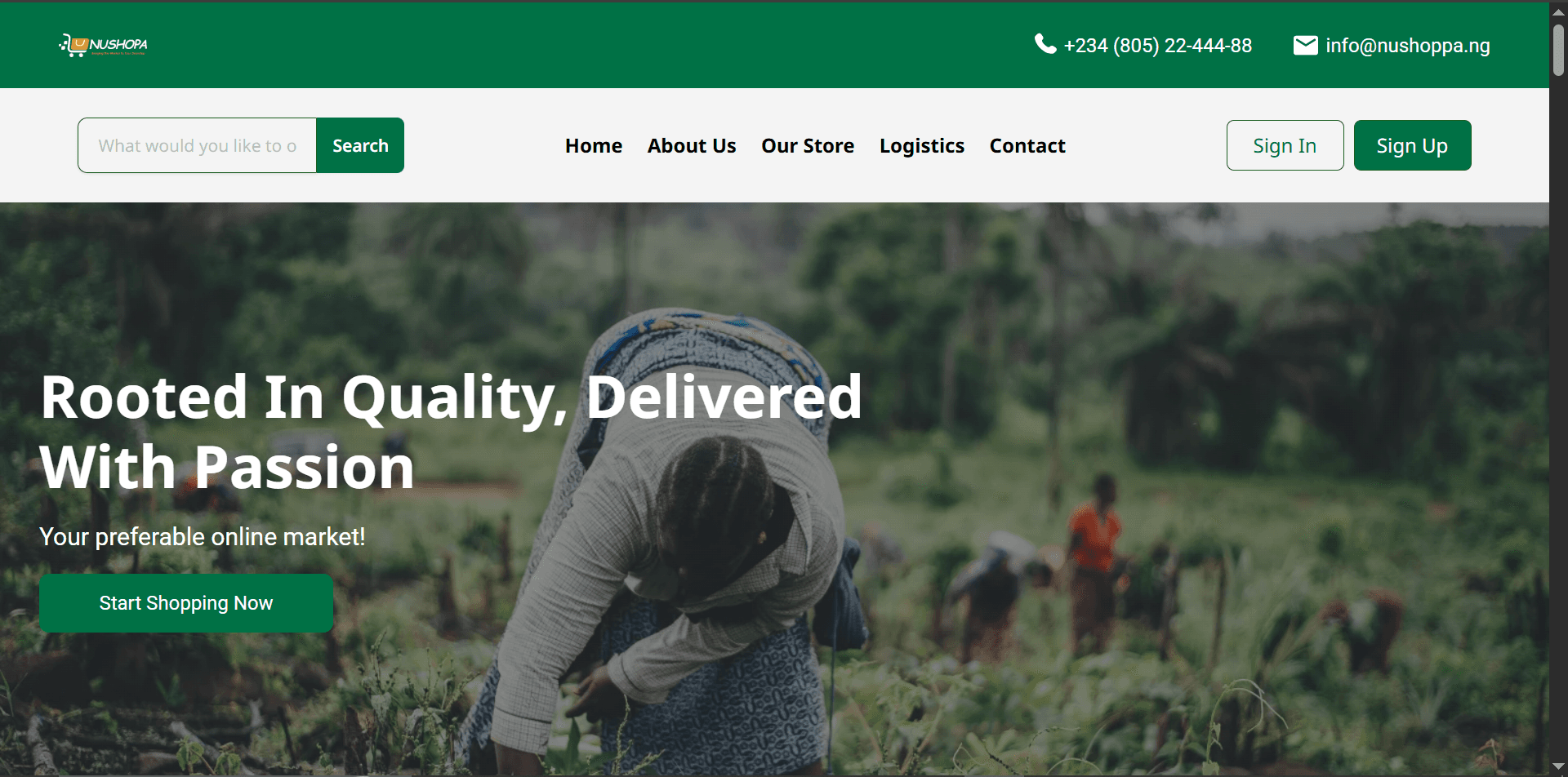Screen dimensions: 1568x777
Task: Select the Logistics menu item
Action: click(922, 146)
